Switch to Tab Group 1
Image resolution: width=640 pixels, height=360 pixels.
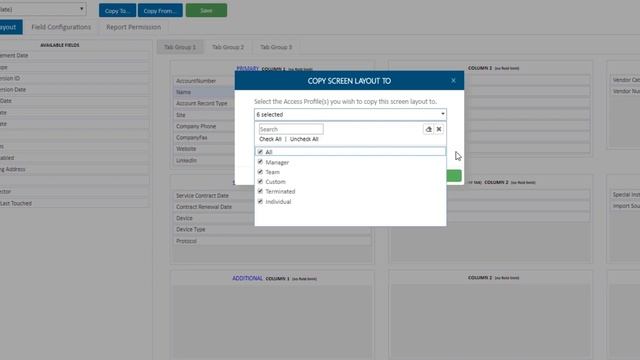180,47
